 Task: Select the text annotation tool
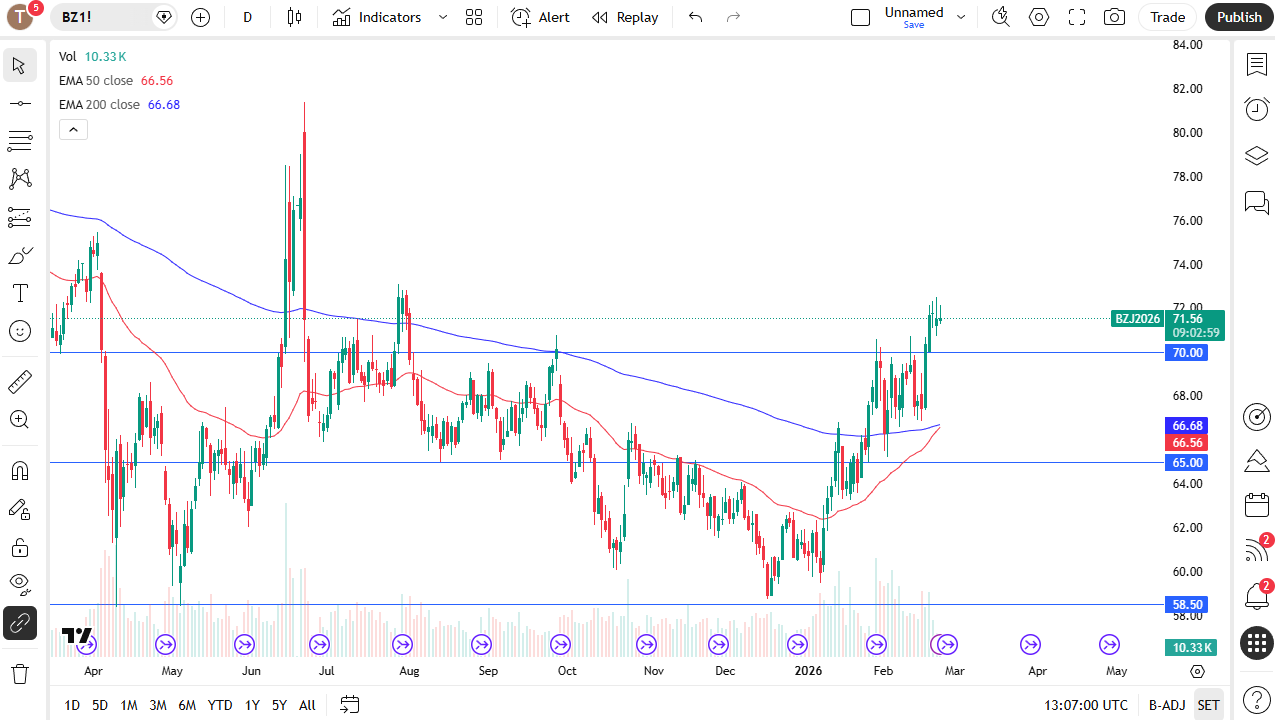[x=19, y=293]
